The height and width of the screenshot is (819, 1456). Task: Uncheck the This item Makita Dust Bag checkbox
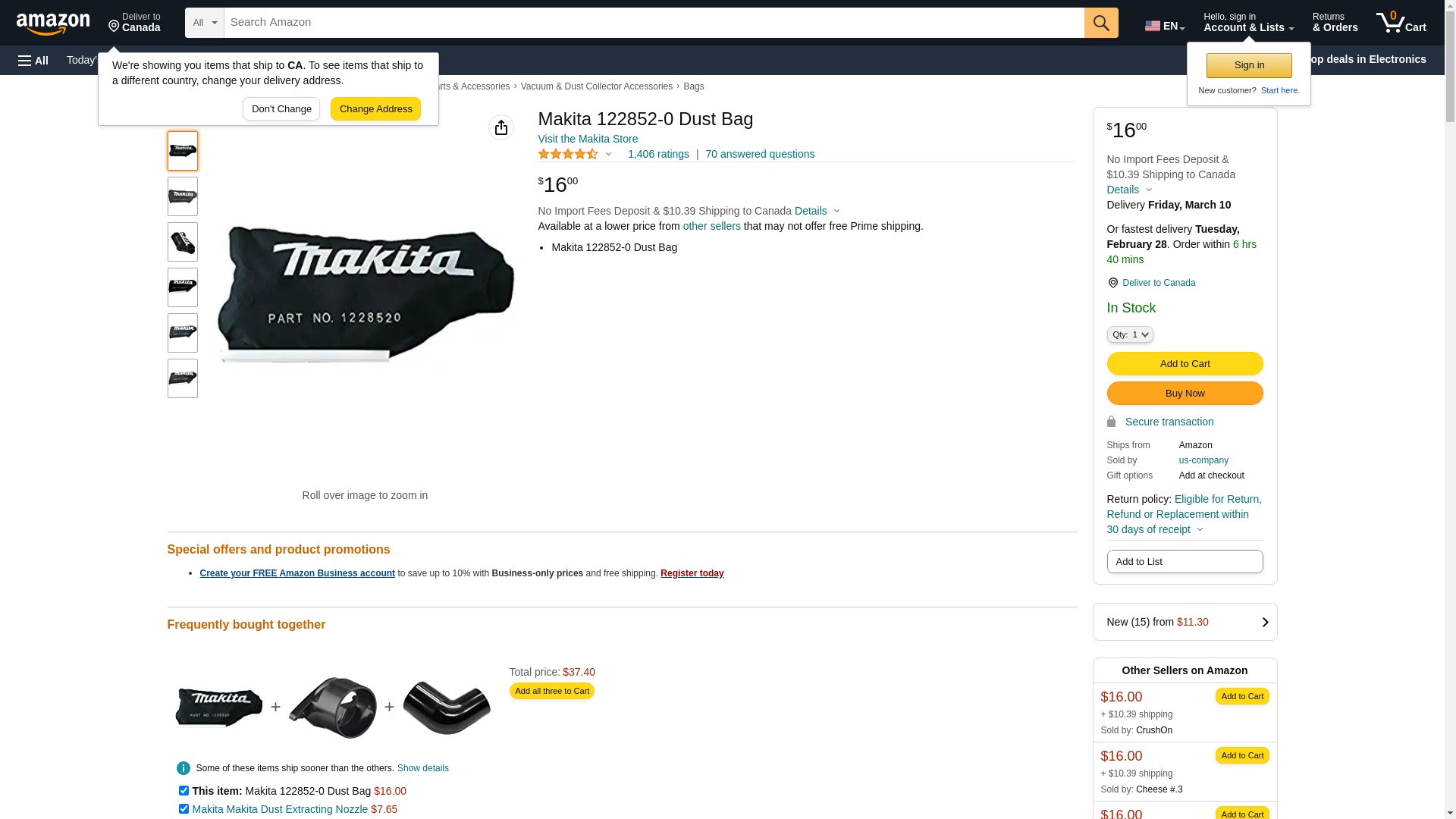184,790
